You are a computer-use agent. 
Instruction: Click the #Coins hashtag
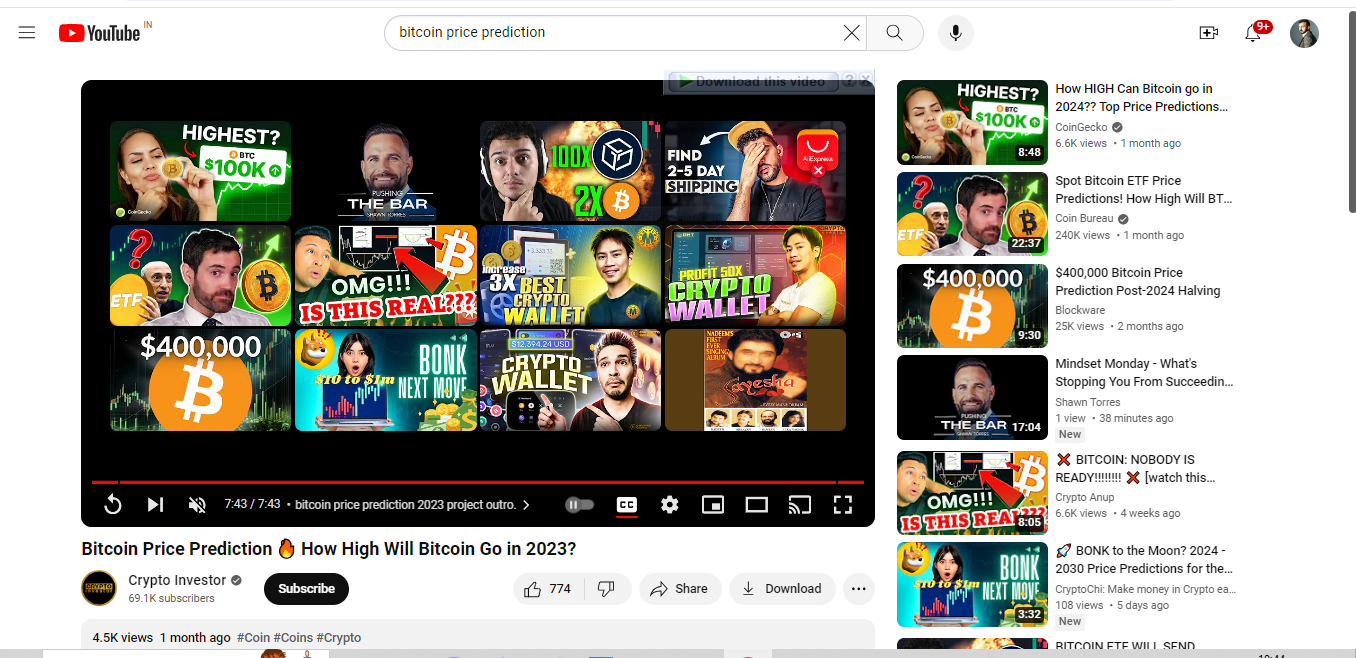pos(293,638)
